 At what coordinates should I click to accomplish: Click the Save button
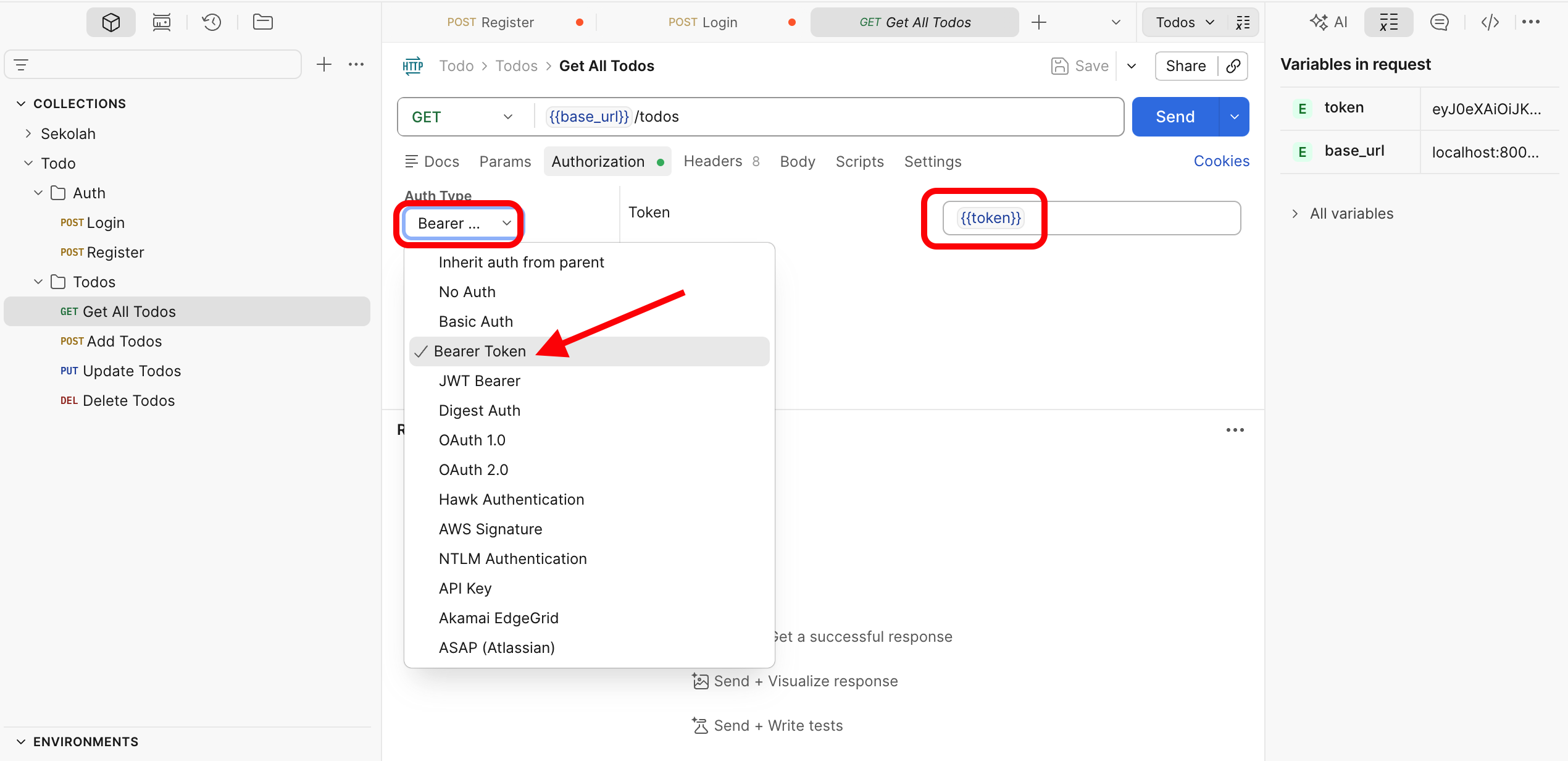click(x=1080, y=66)
